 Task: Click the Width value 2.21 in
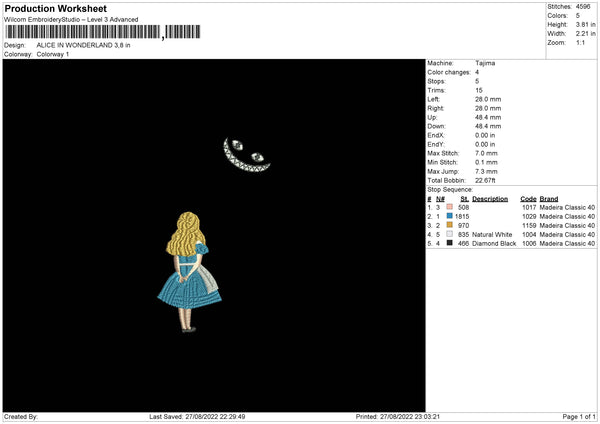585,34
